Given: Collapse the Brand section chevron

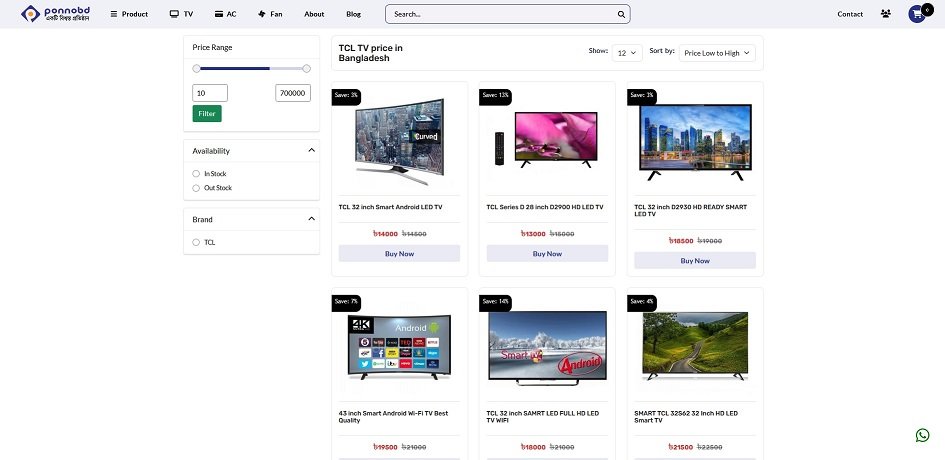Looking at the screenshot, I should [312, 219].
